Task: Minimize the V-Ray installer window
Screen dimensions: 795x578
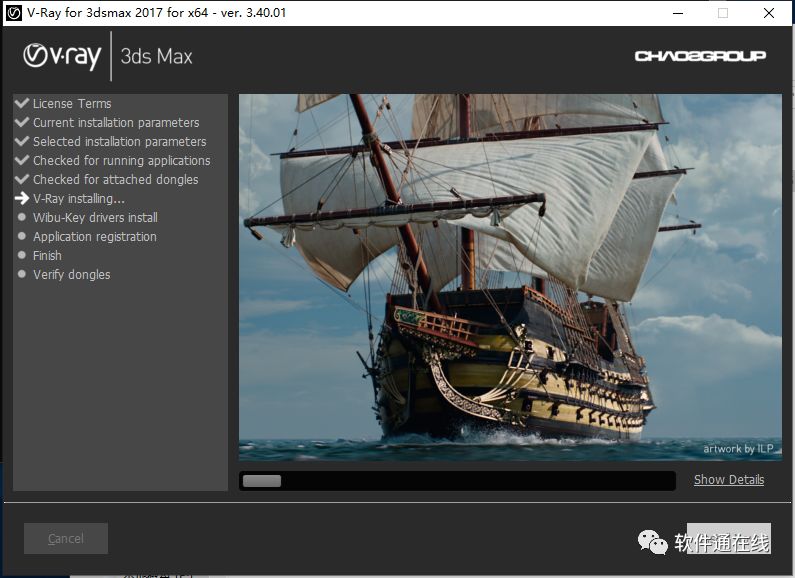Action: (678, 13)
